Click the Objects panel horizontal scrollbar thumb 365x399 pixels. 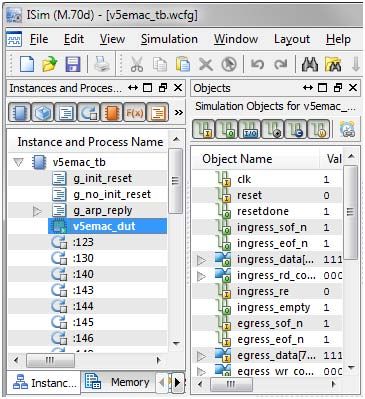231,384
